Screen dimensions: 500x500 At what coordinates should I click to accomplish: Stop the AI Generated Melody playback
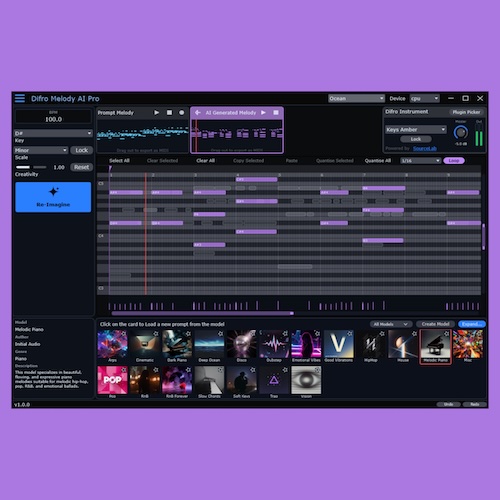pos(276,113)
